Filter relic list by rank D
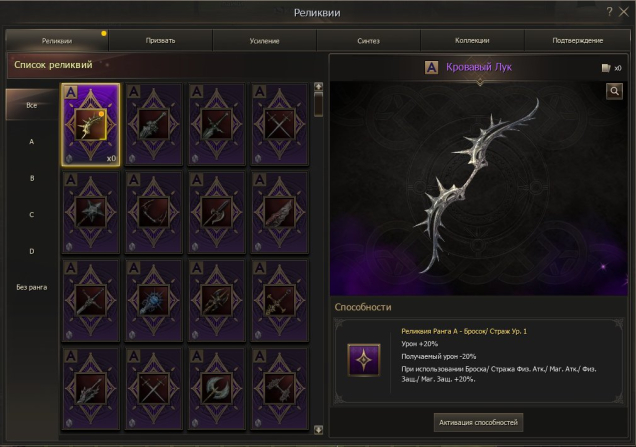636x447 pixels. point(32,251)
